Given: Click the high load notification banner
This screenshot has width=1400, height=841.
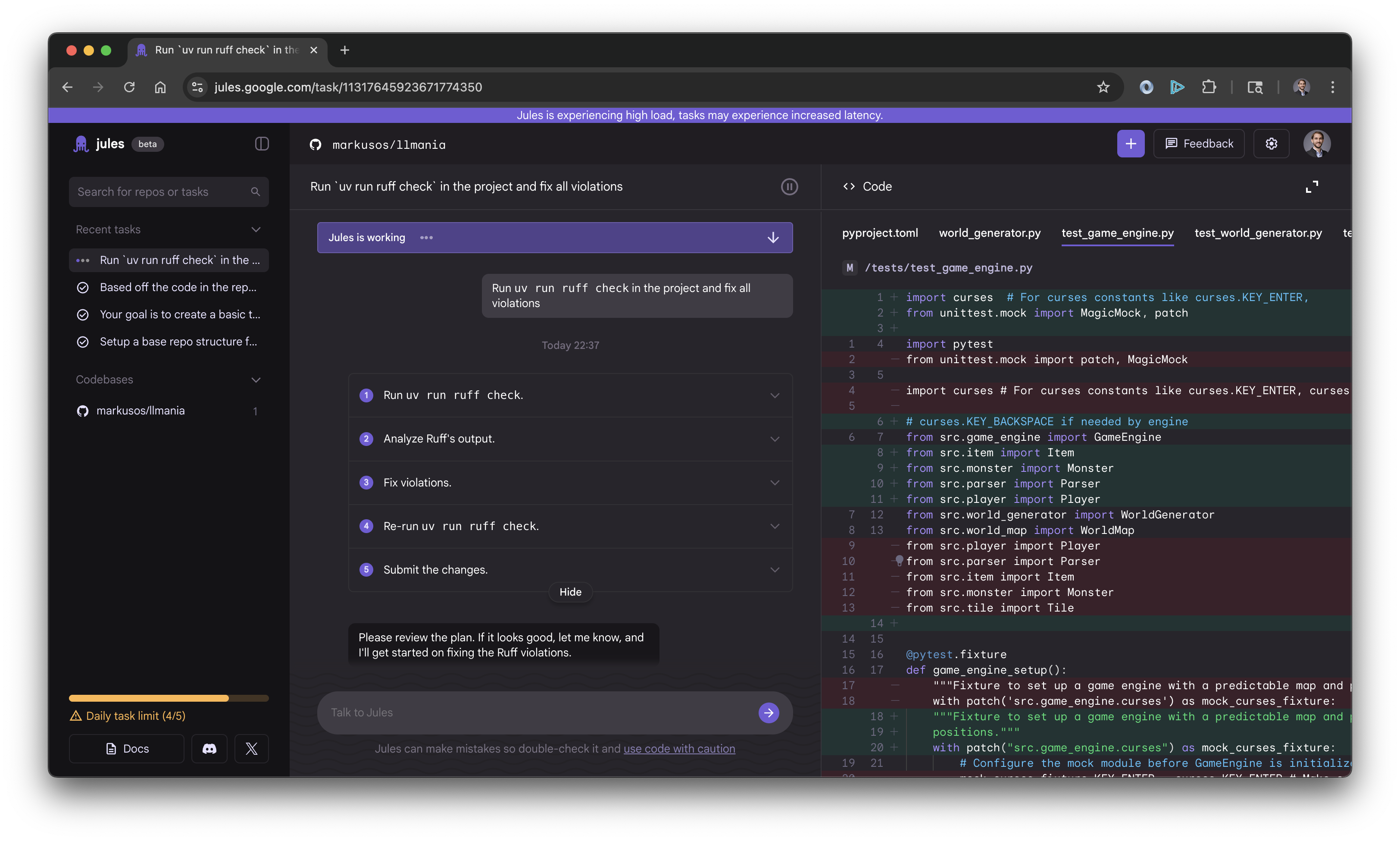Looking at the screenshot, I should (x=700, y=115).
